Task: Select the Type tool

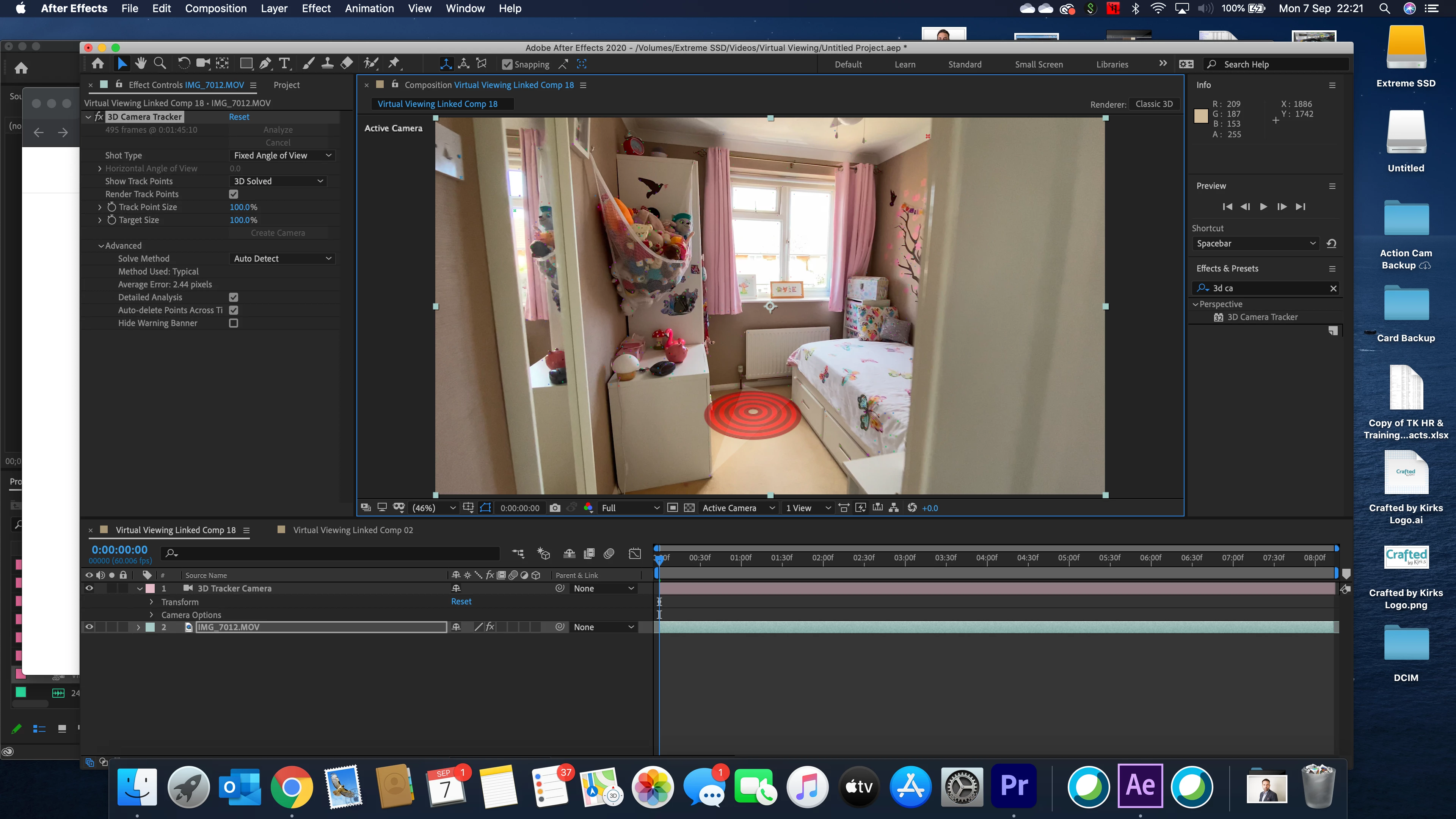Action: tap(284, 64)
